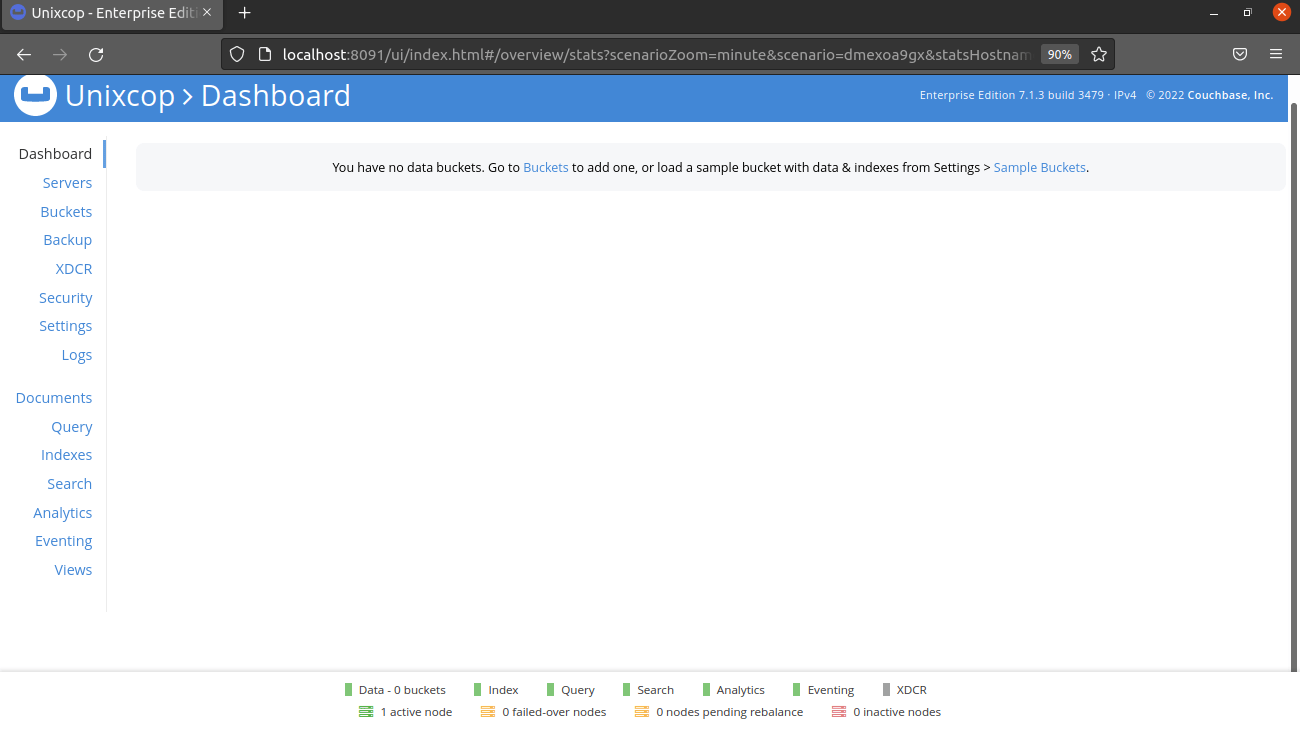
Task: Open Backup in the sidebar
Action: click(x=68, y=240)
